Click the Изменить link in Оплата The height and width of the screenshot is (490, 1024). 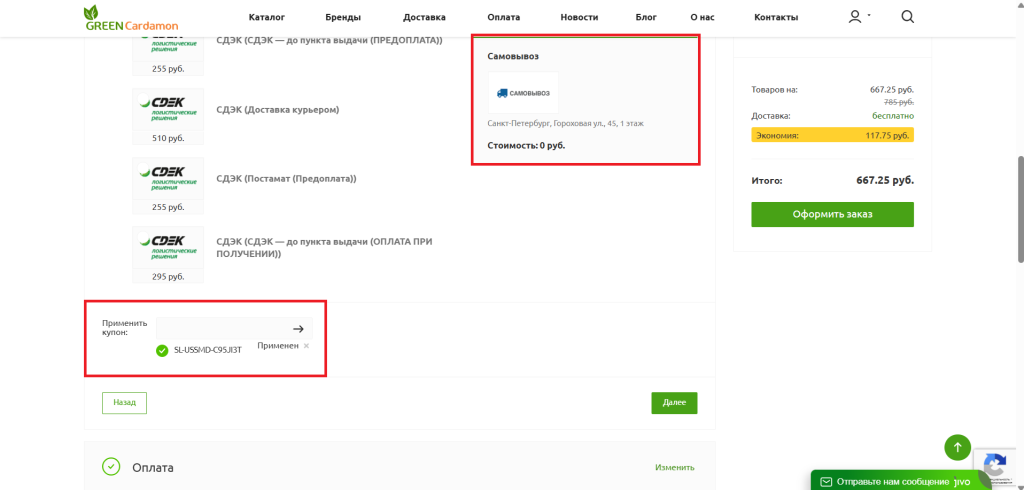point(675,467)
